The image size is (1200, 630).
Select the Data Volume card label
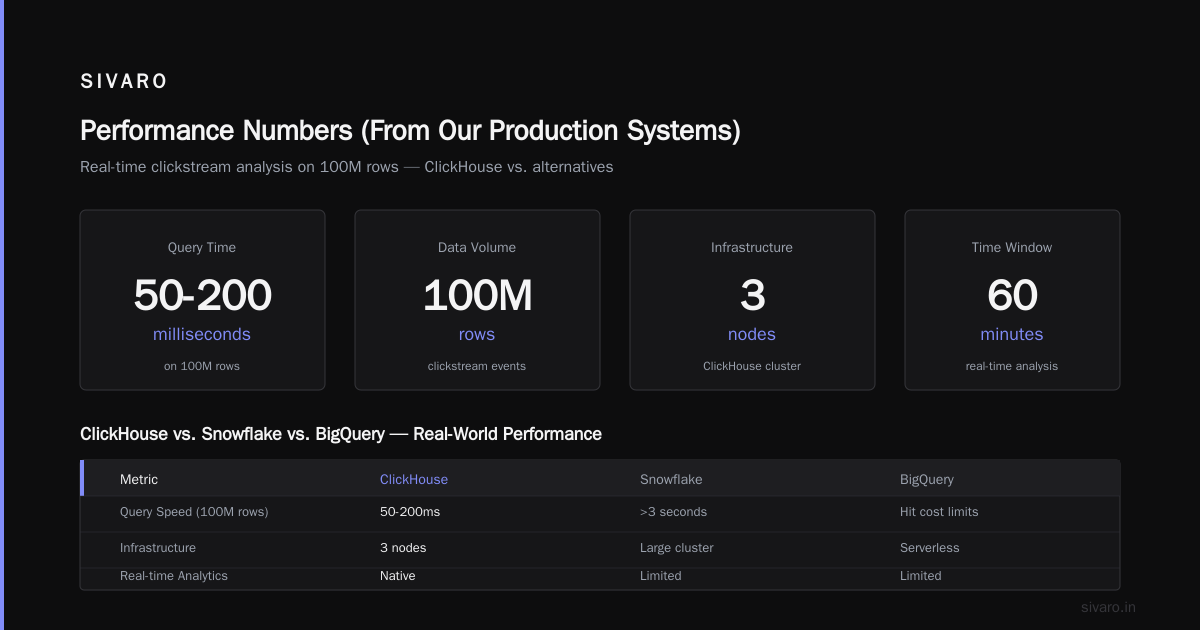tap(477, 247)
